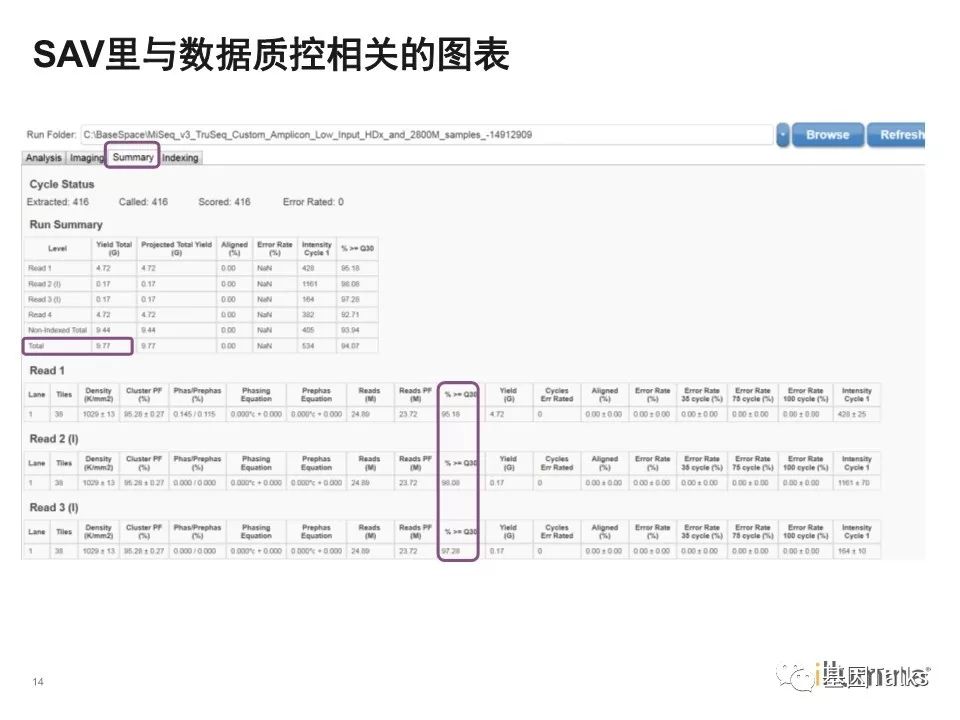Viewport: 960px width, 720px height.
Task: Switch to the Analysis tab
Action: click(x=43, y=158)
